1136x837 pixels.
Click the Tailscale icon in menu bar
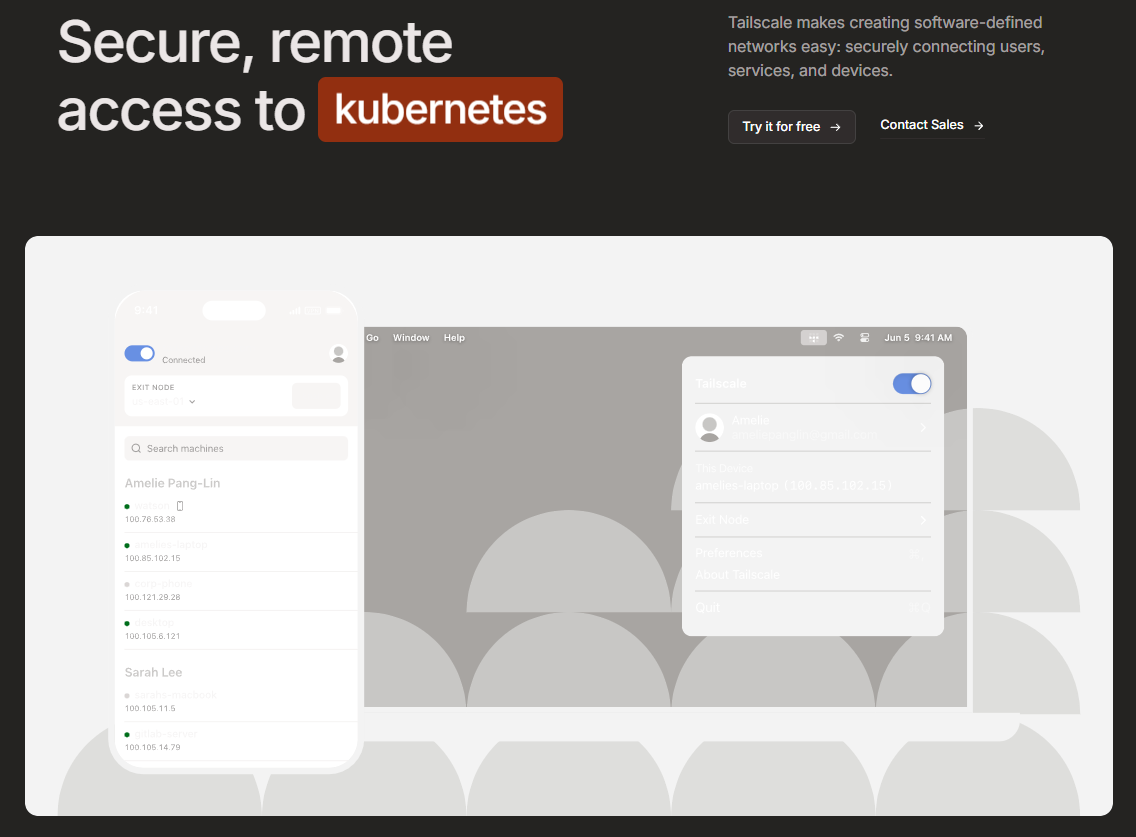[814, 338]
